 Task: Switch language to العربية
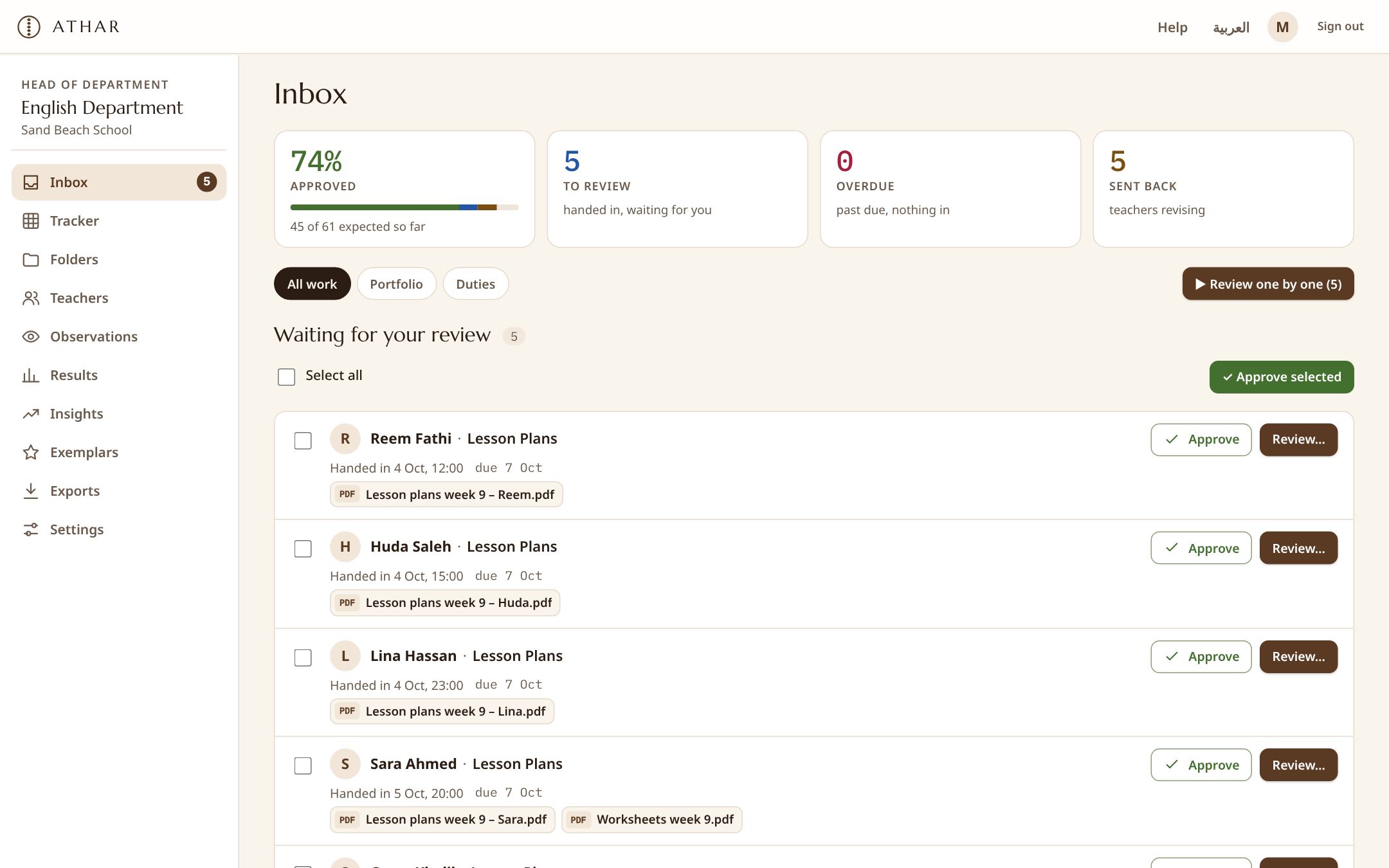1231,27
